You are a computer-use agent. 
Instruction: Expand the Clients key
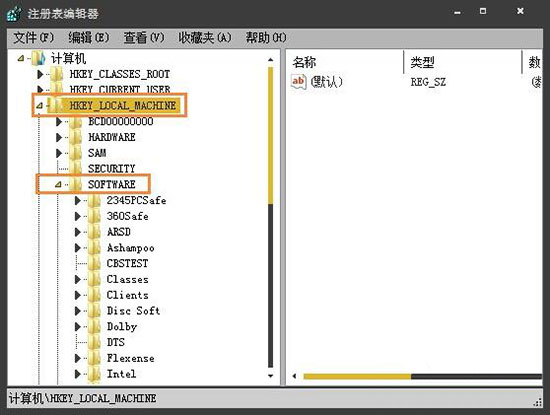[x=78, y=295]
